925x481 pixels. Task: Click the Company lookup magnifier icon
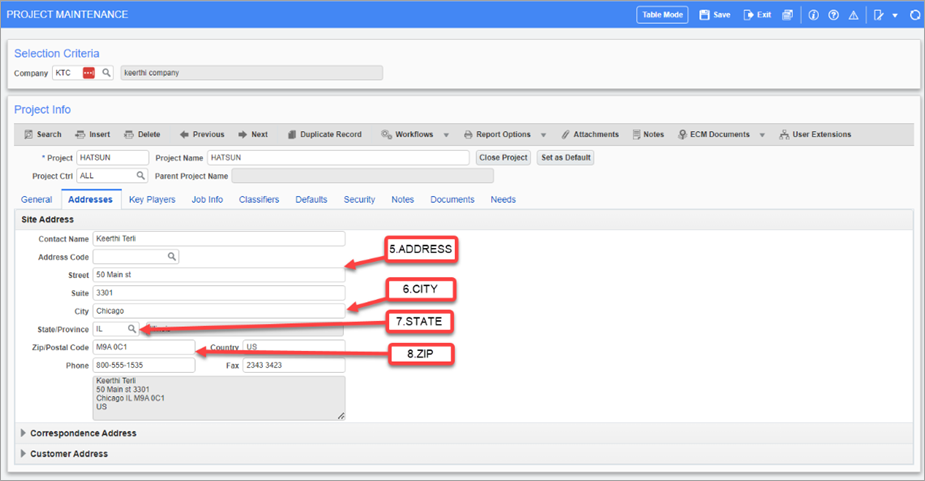[106, 73]
